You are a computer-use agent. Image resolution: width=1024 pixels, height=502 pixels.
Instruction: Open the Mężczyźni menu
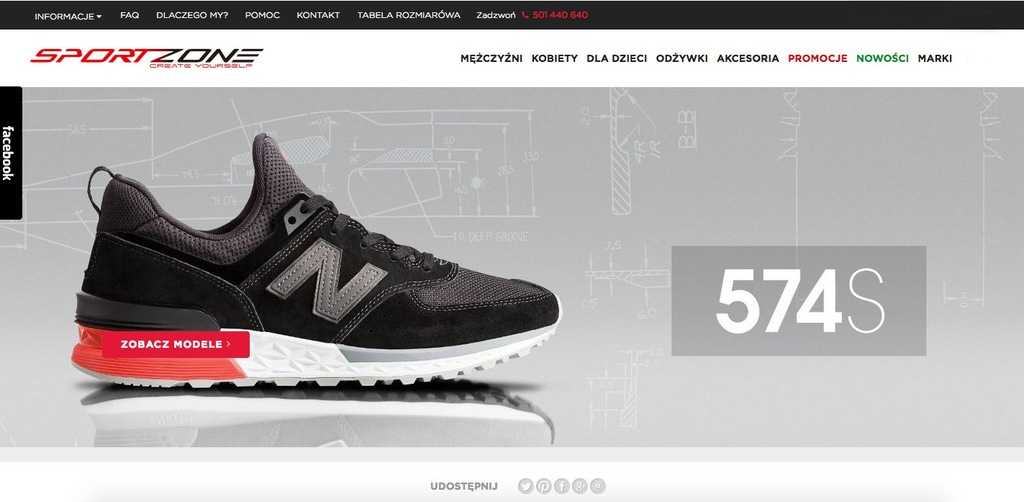click(491, 58)
